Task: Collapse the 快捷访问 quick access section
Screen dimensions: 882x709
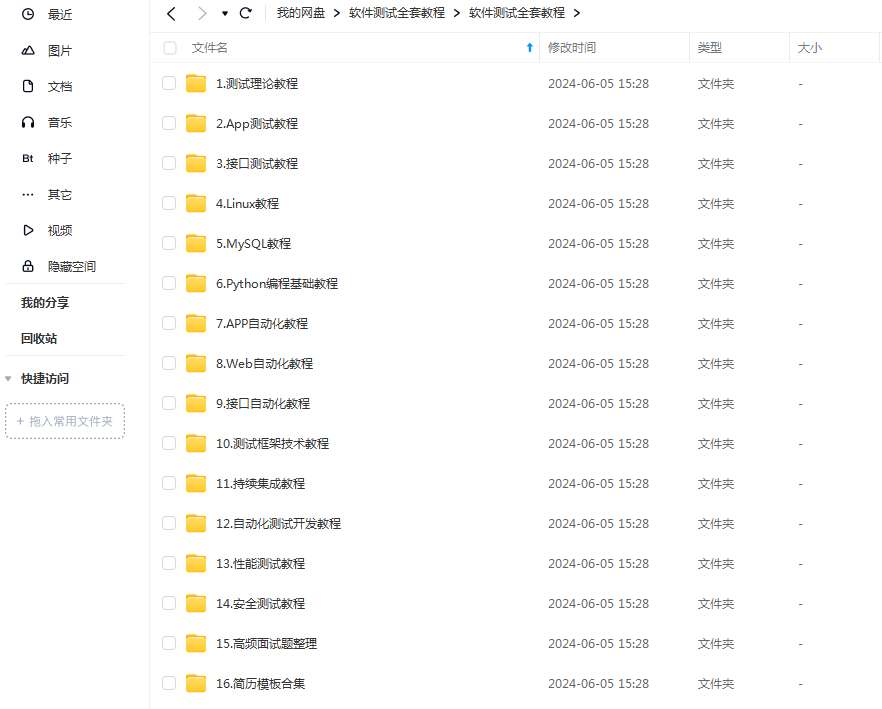Action: click(8, 379)
